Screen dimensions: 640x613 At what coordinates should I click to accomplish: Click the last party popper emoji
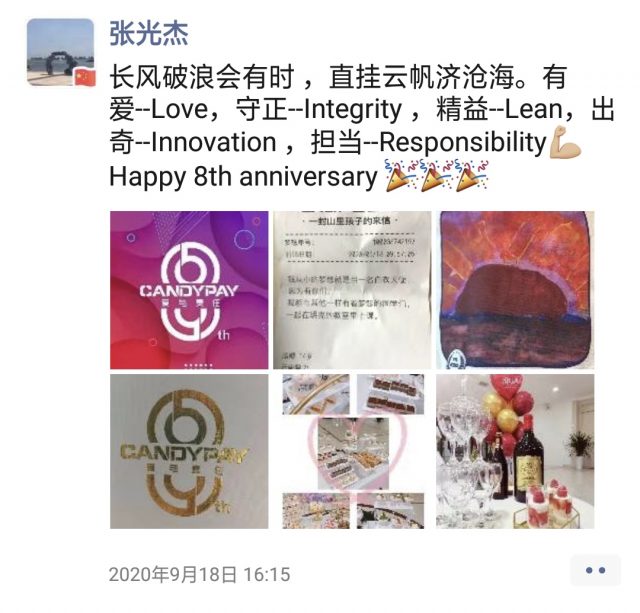[472, 176]
